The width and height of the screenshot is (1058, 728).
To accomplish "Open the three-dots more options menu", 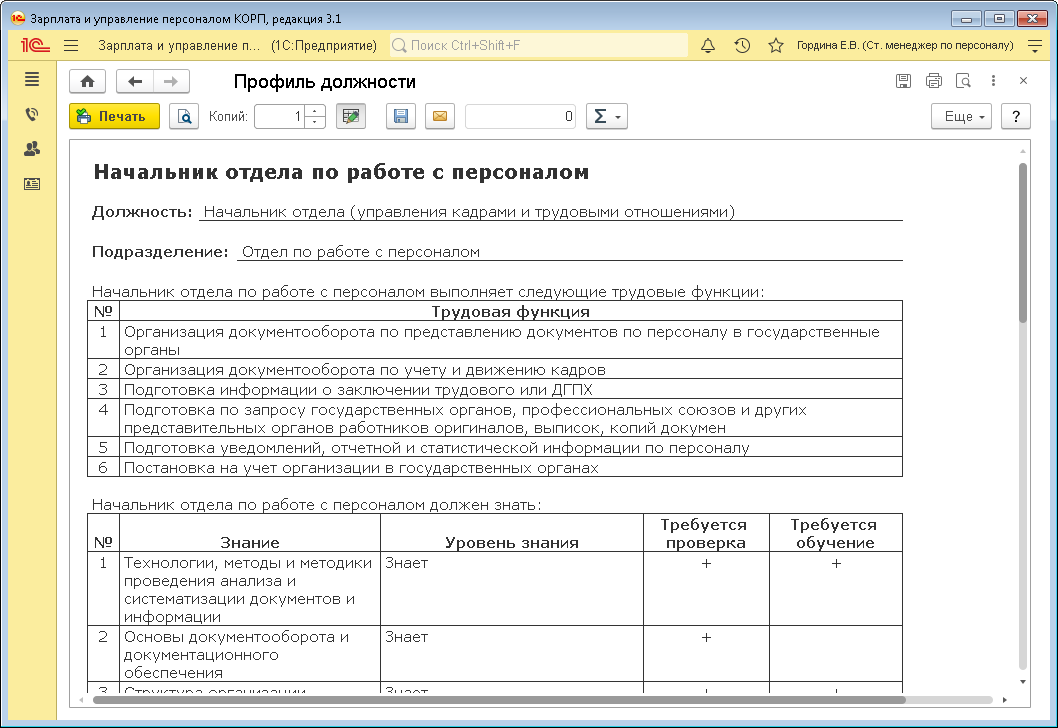I will 993,81.
